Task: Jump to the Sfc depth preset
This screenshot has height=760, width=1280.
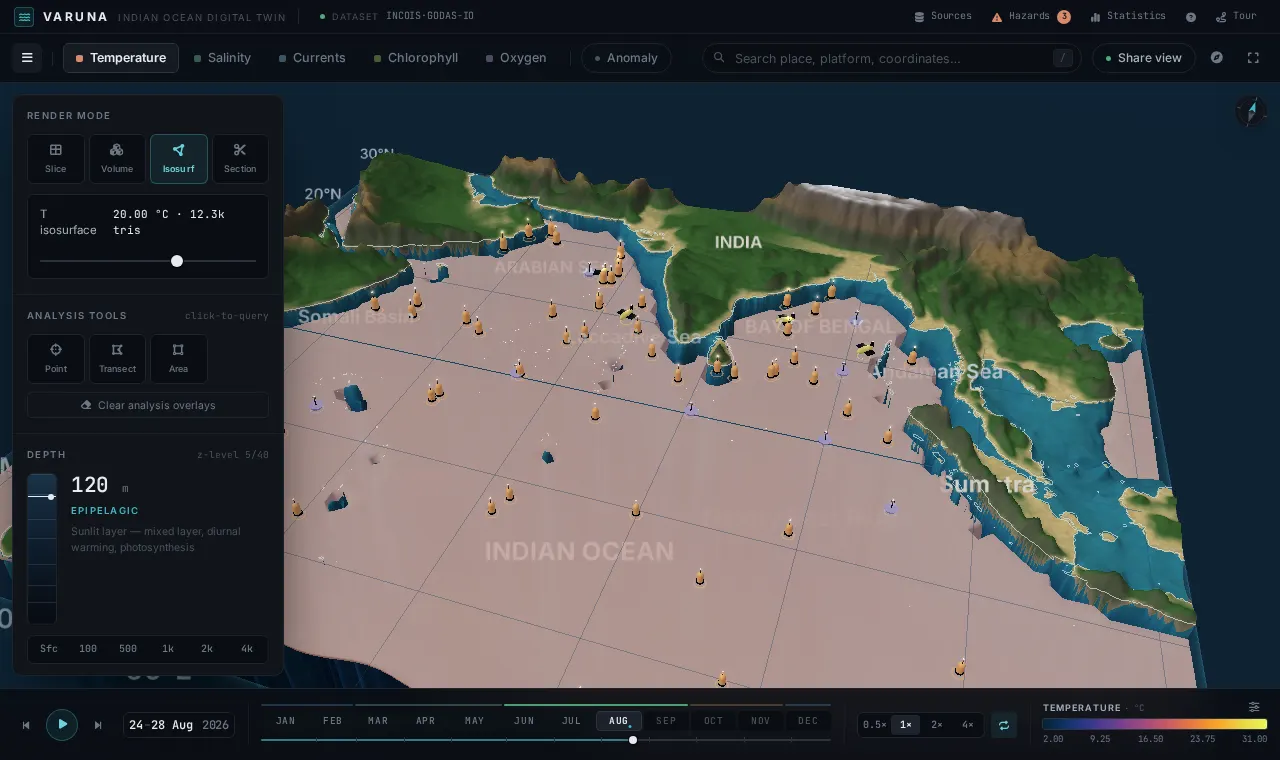Action: [49, 649]
